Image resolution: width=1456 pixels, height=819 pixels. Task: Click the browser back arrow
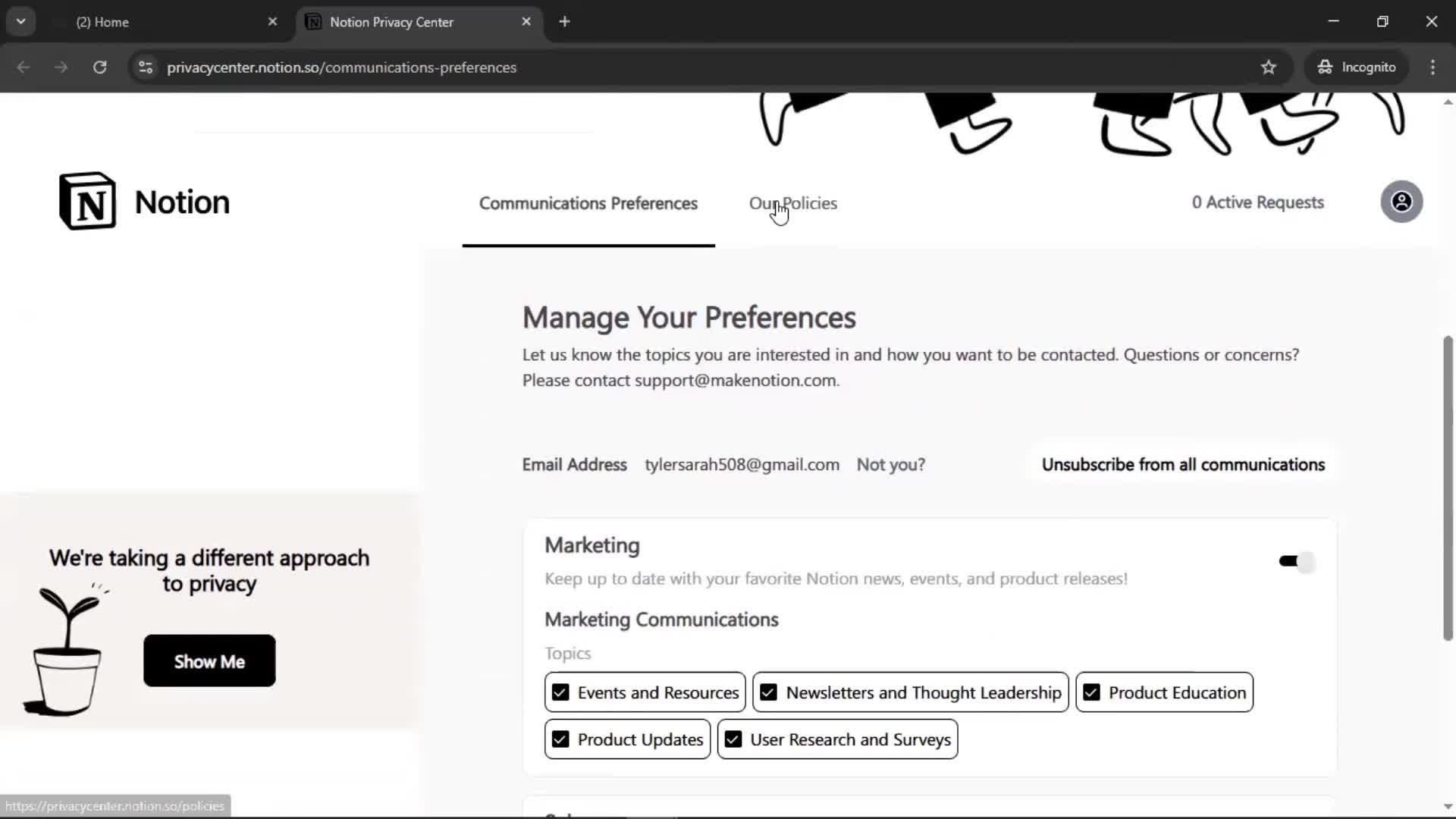coord(24,67)
